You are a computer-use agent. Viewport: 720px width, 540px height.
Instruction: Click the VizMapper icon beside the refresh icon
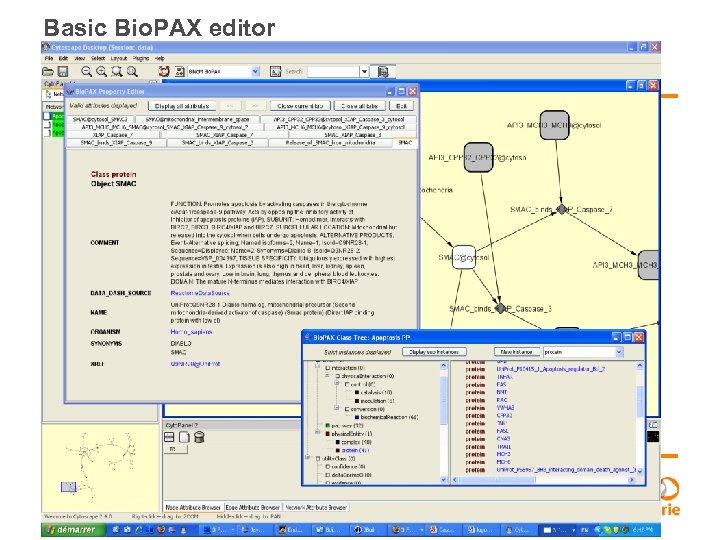point(180,72)
